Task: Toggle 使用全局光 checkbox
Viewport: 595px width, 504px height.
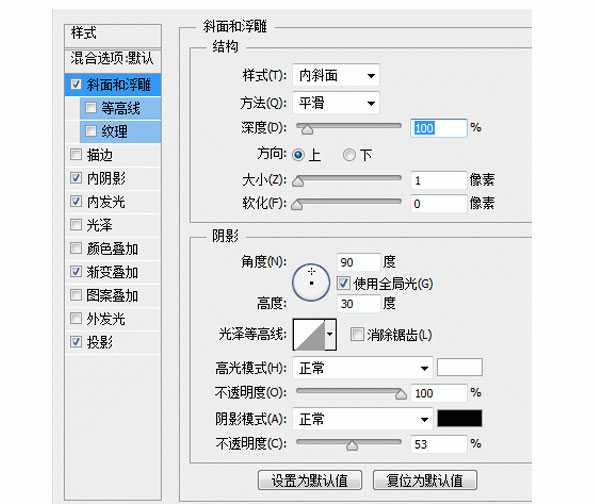Action: pos(343,283)
